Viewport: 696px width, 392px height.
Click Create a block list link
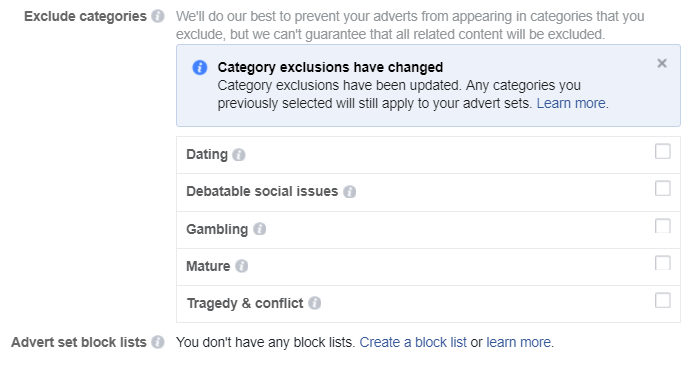413,342
